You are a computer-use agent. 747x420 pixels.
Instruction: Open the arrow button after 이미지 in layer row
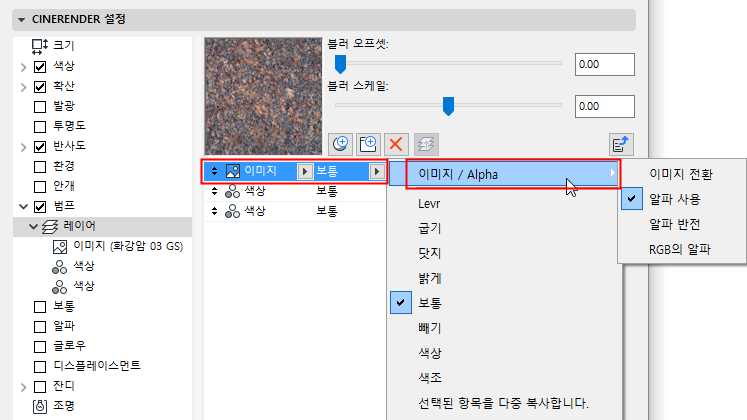pyautogui.click(x=305, y=171)
